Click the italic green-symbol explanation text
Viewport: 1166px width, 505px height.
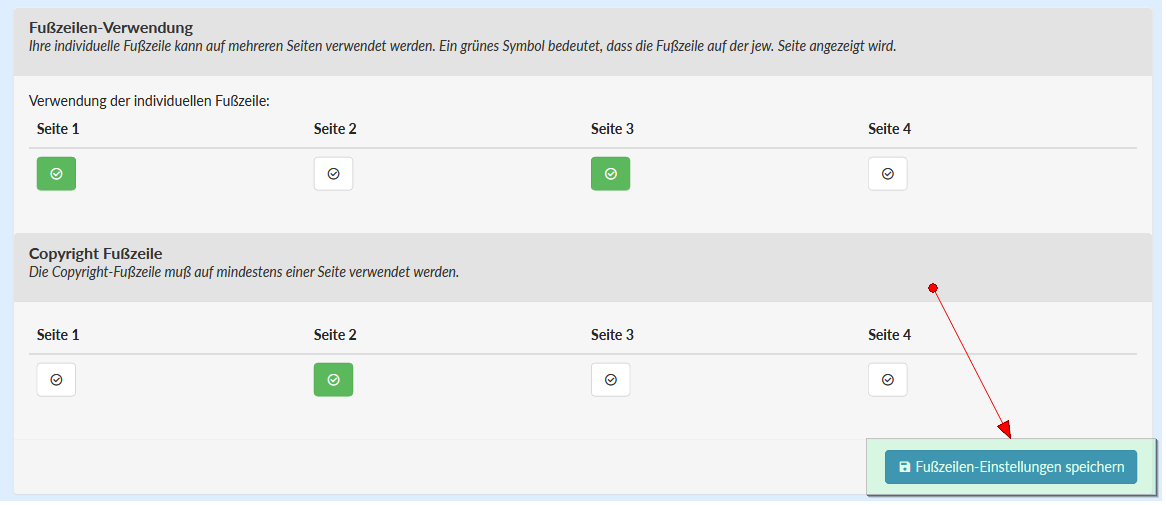[462, 46]
